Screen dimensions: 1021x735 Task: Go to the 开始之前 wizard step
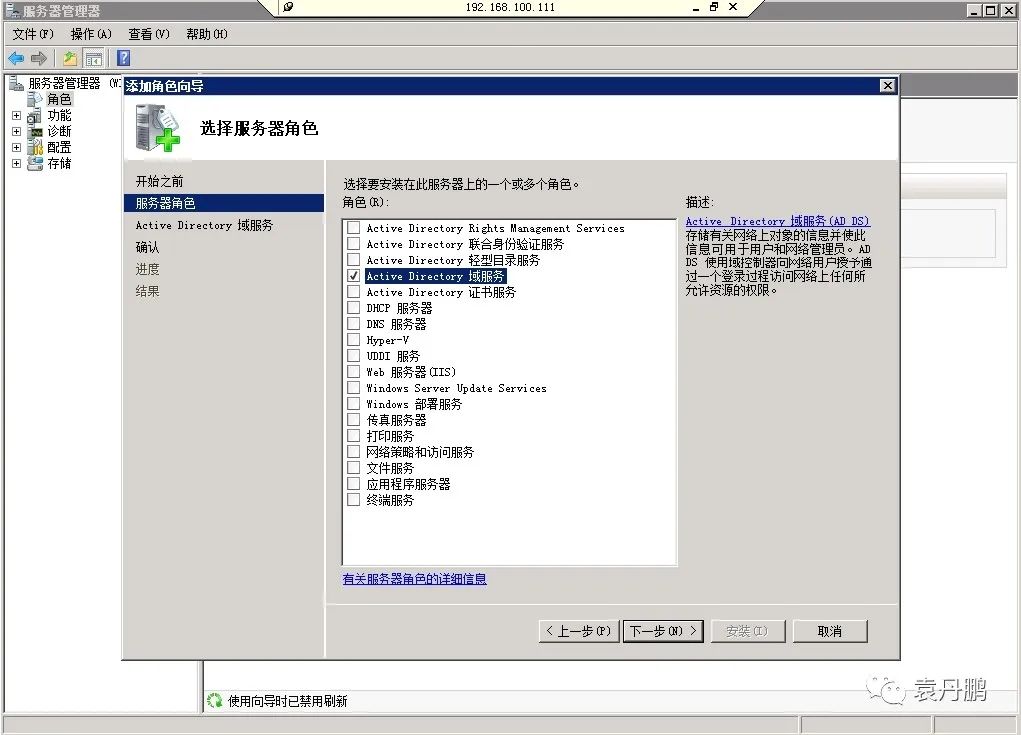point(160,181)
